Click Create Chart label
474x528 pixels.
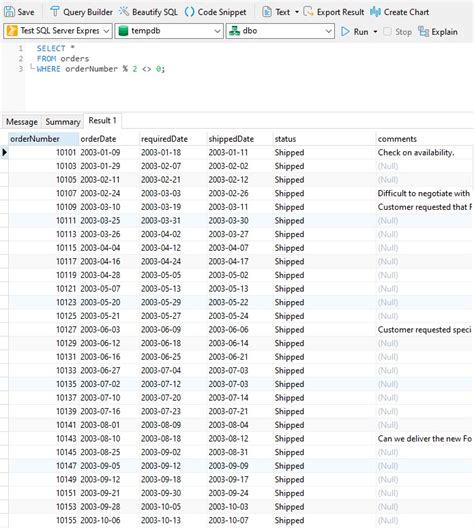click(x=406, y=12)
